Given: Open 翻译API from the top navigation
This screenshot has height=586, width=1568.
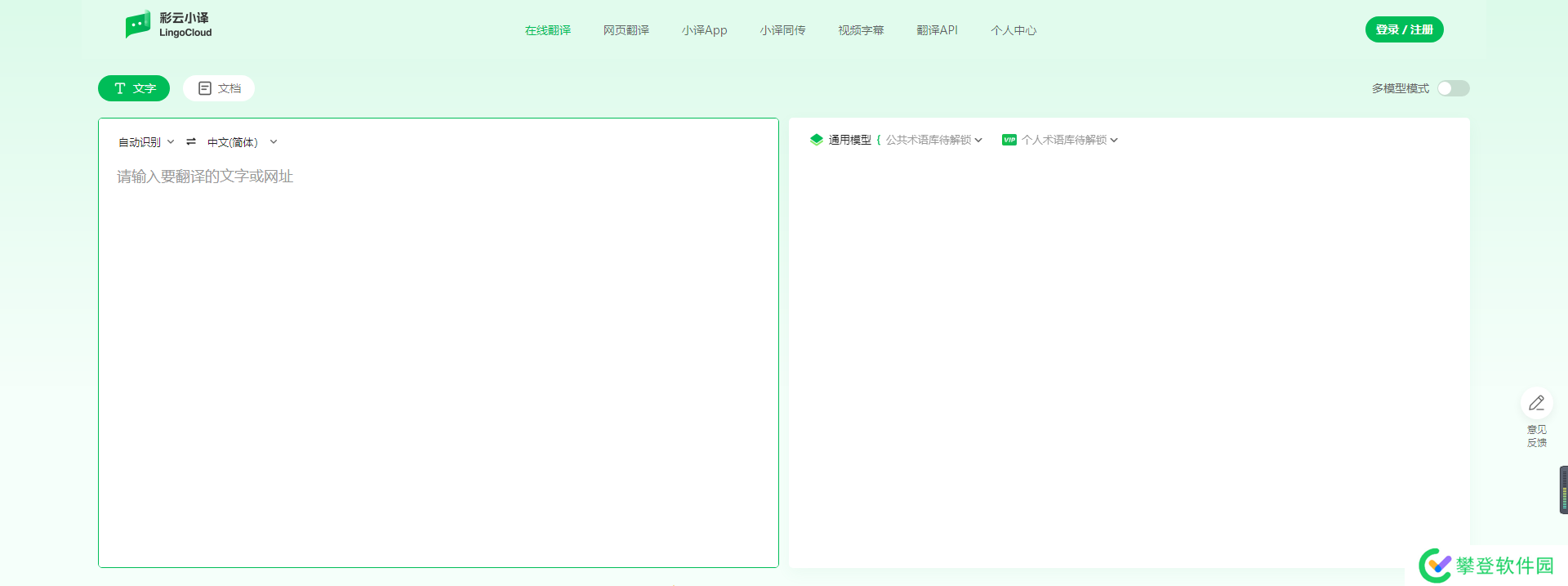Looking at the screenshot, I should coord(937,30).
